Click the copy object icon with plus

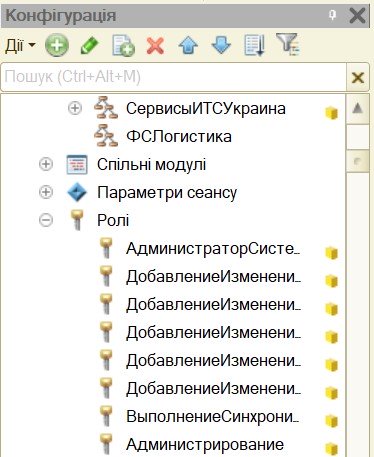tap(123, 45)
